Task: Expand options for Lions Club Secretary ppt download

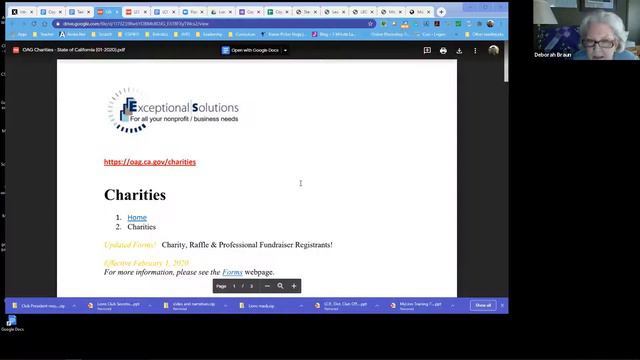Action: pos(150,306)
